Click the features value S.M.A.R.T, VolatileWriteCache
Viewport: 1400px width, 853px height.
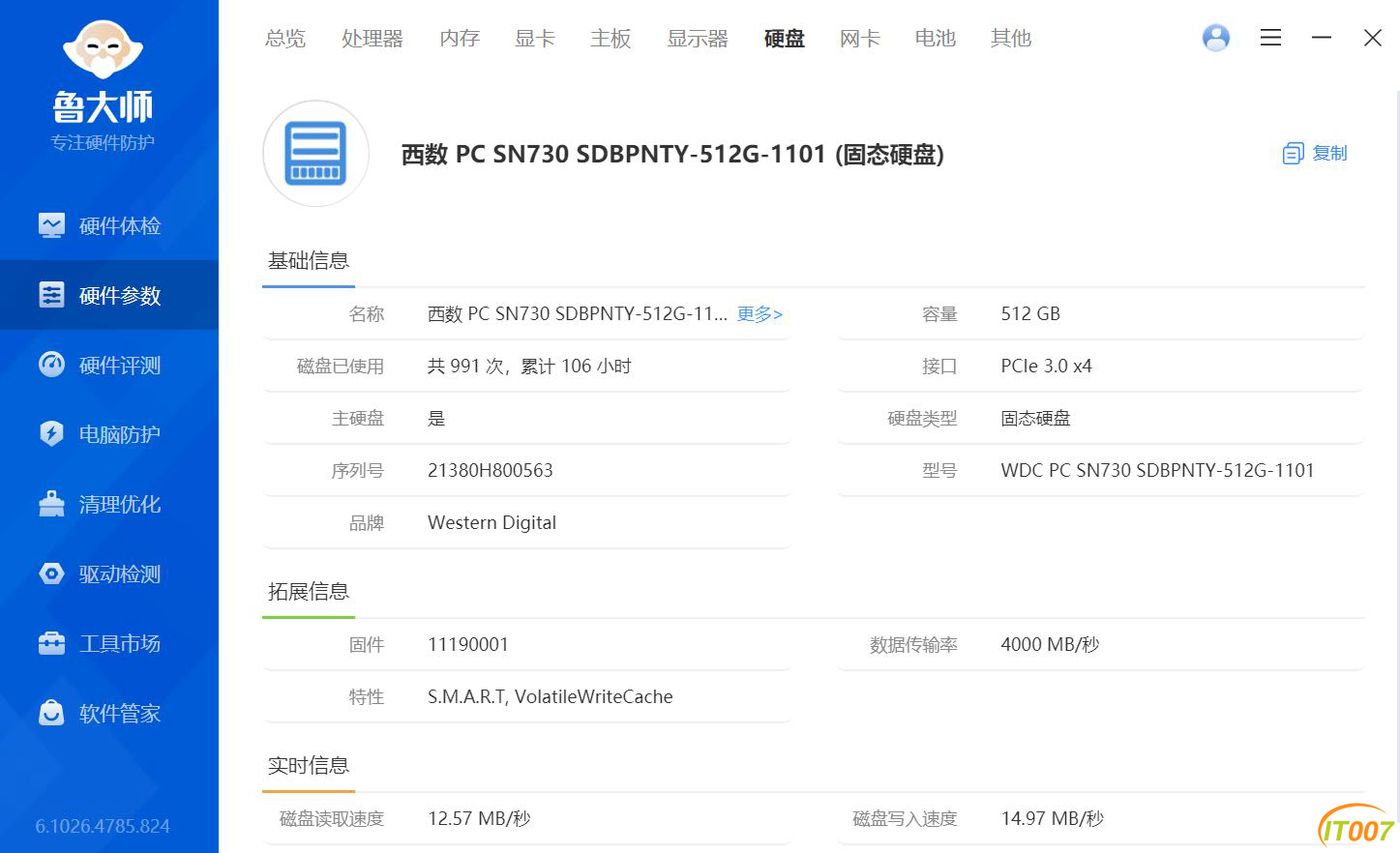tap(551, 697)
